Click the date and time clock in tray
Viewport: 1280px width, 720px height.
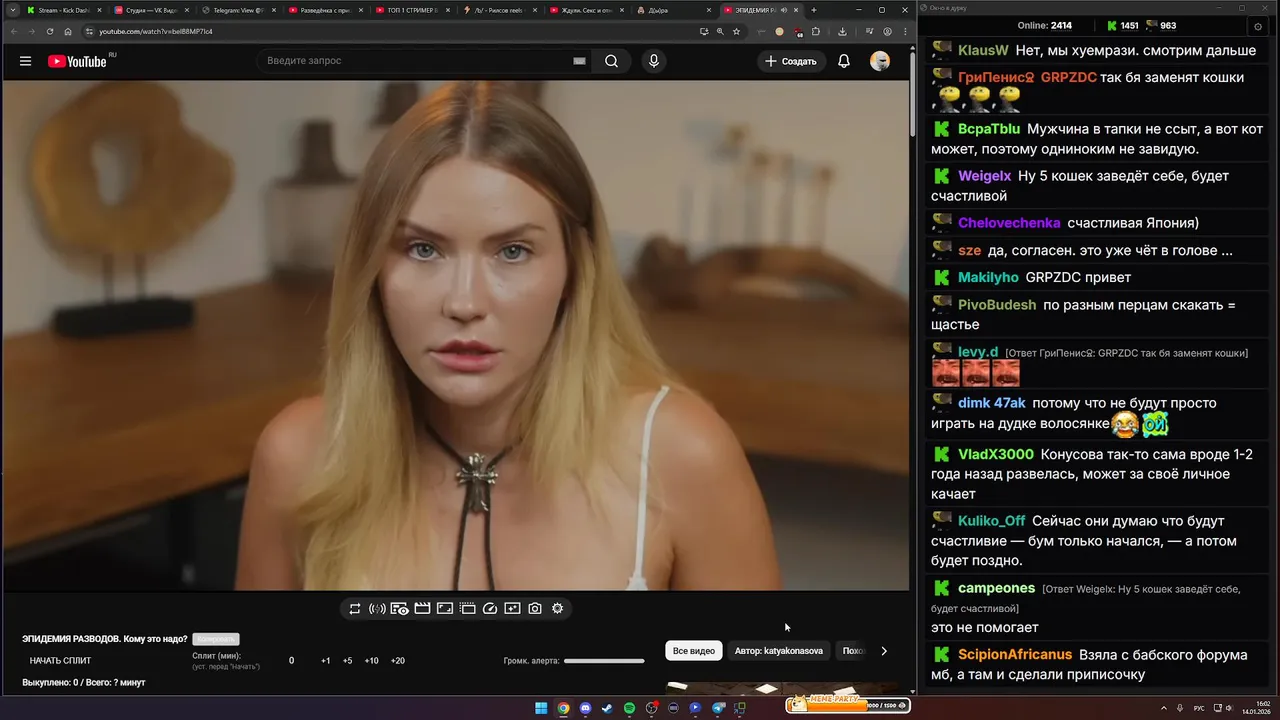coord(1255,708)
